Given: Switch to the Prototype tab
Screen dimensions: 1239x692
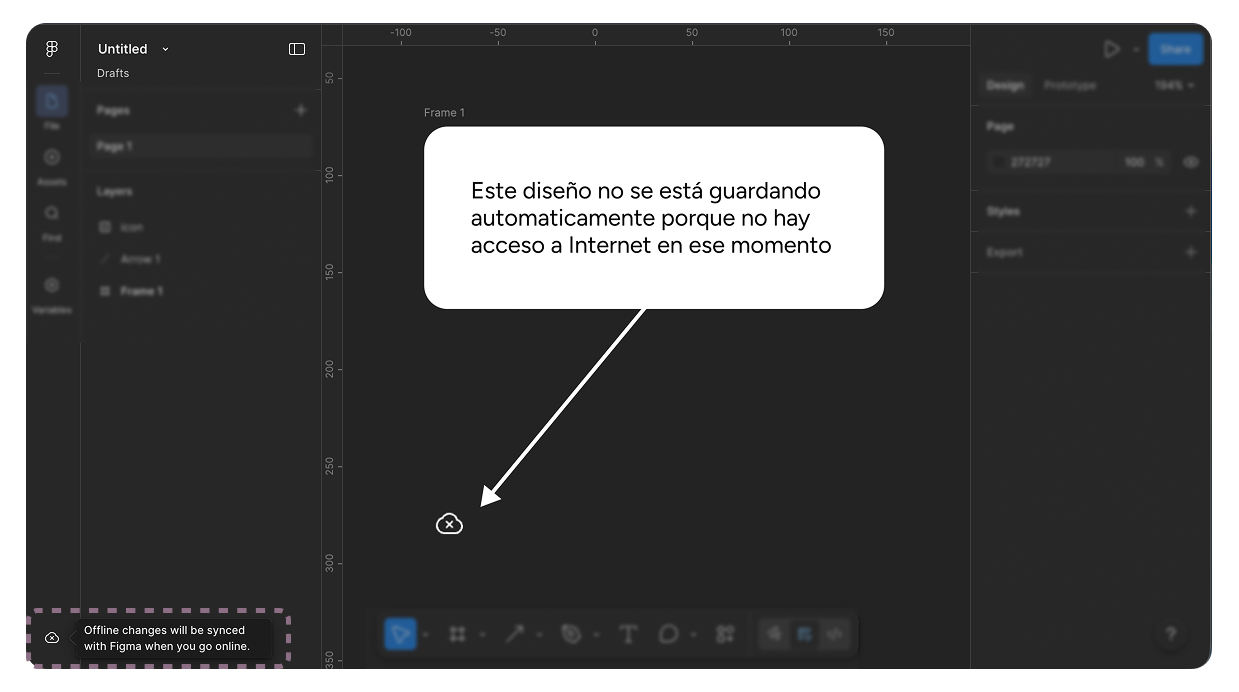Looking at the screenshot, I should click(x=1069, y=86).
